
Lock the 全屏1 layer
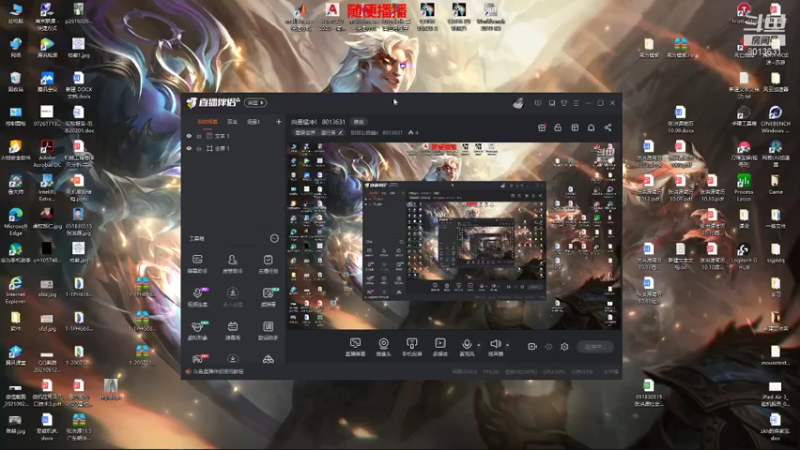[199, 148]
